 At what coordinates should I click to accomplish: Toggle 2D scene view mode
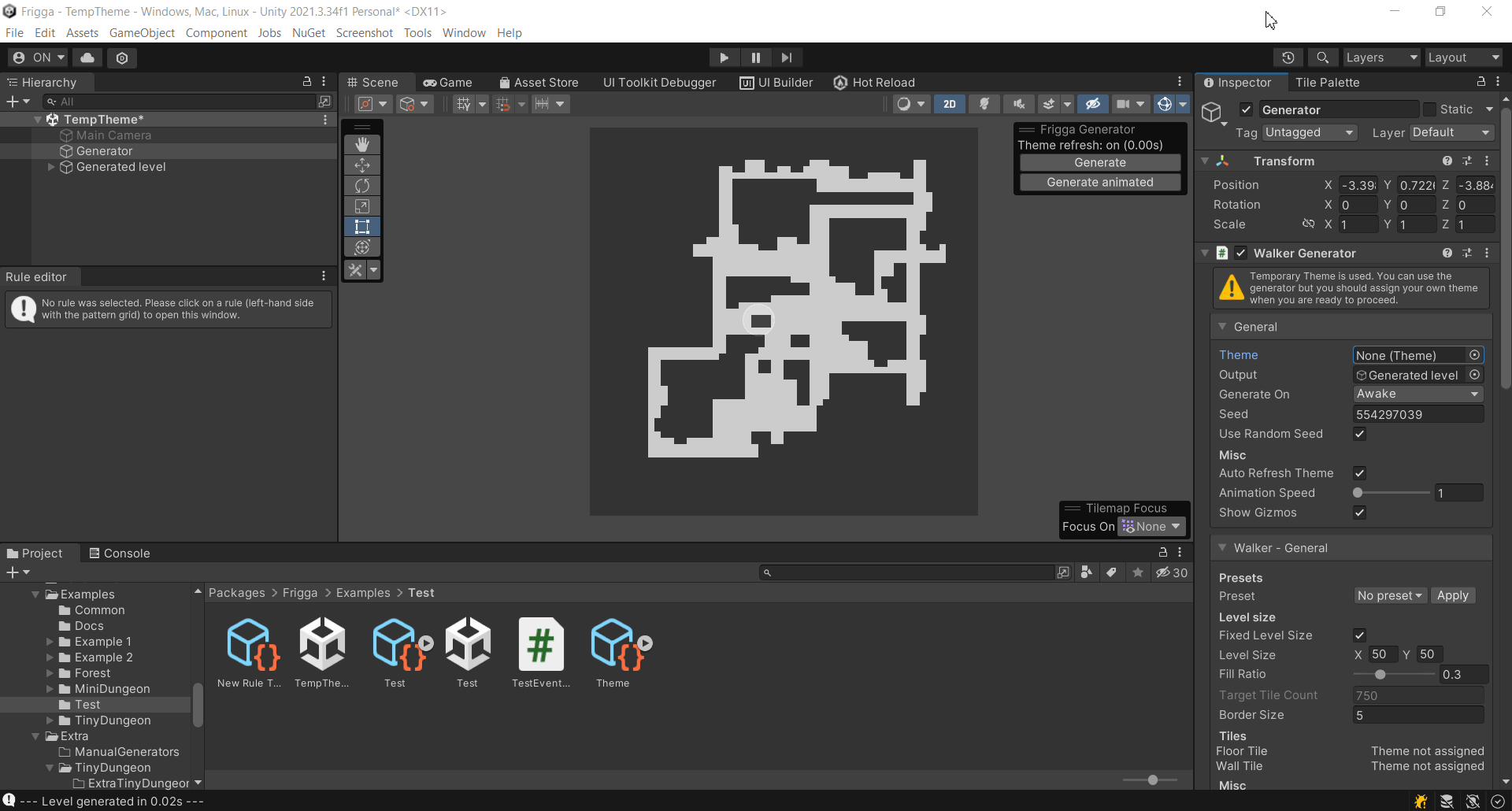click(950, 104)
